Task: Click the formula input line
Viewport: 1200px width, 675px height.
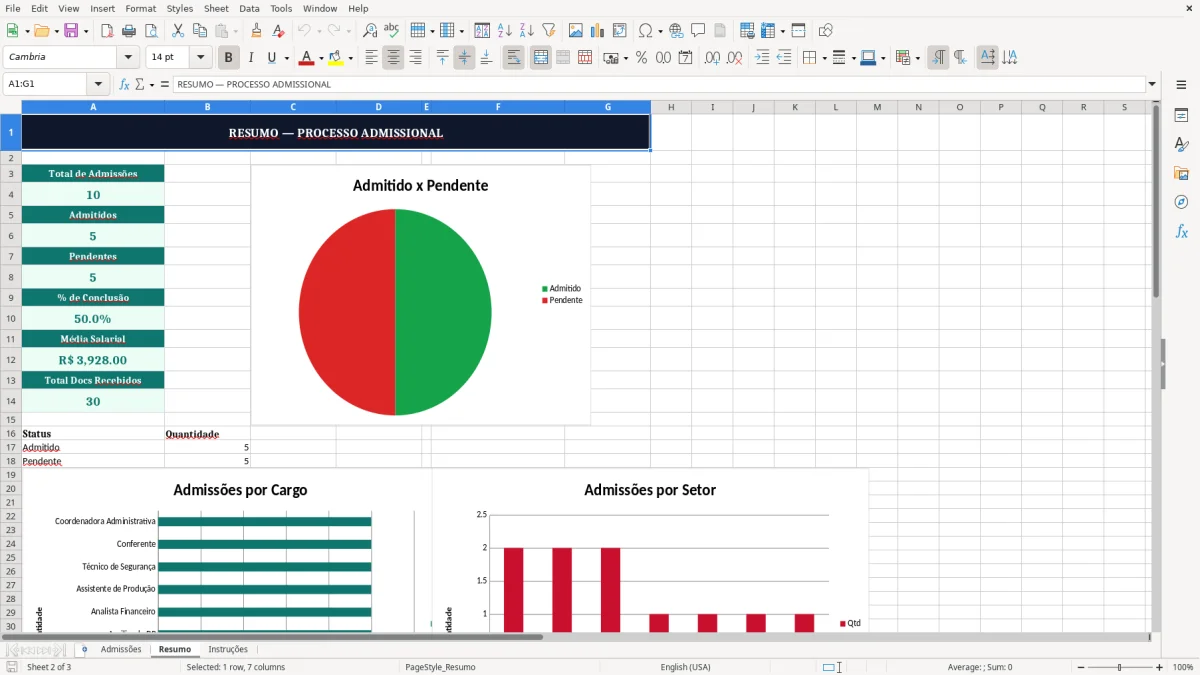Action: (x=658, y=84)
